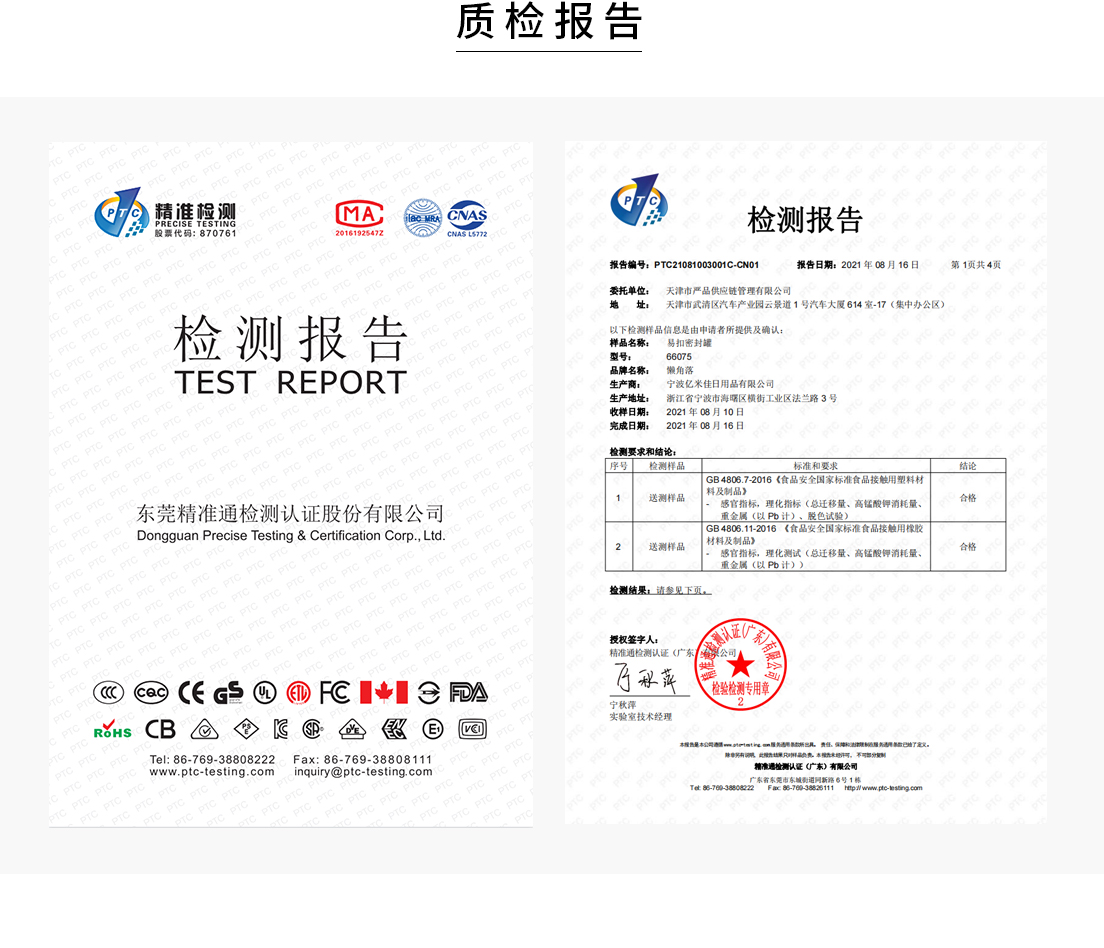Click the red ETL mark
Screen dimensions: 1104x948
tap(299, 693)
